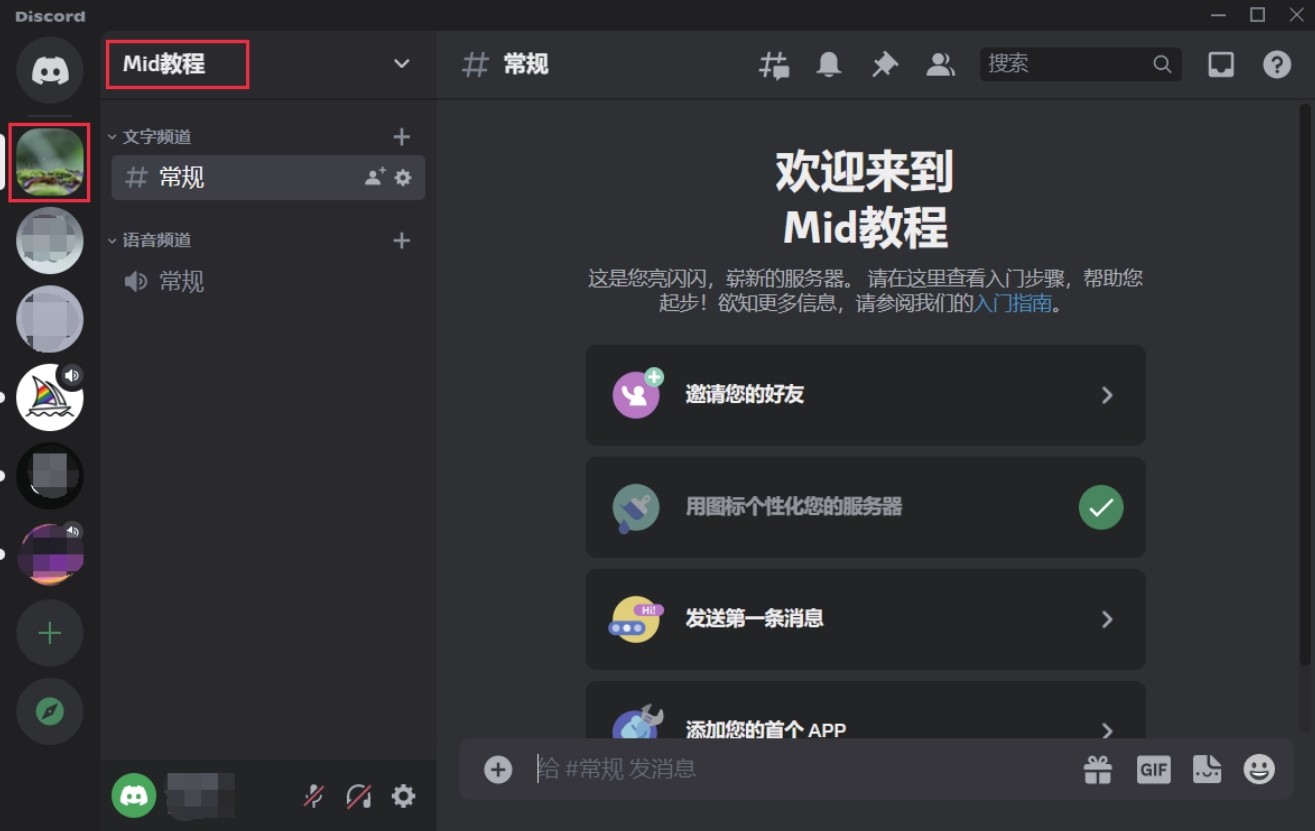Open GIF picker
This screenshot has width=1315, height=831.
click(x=1153, y=769)
